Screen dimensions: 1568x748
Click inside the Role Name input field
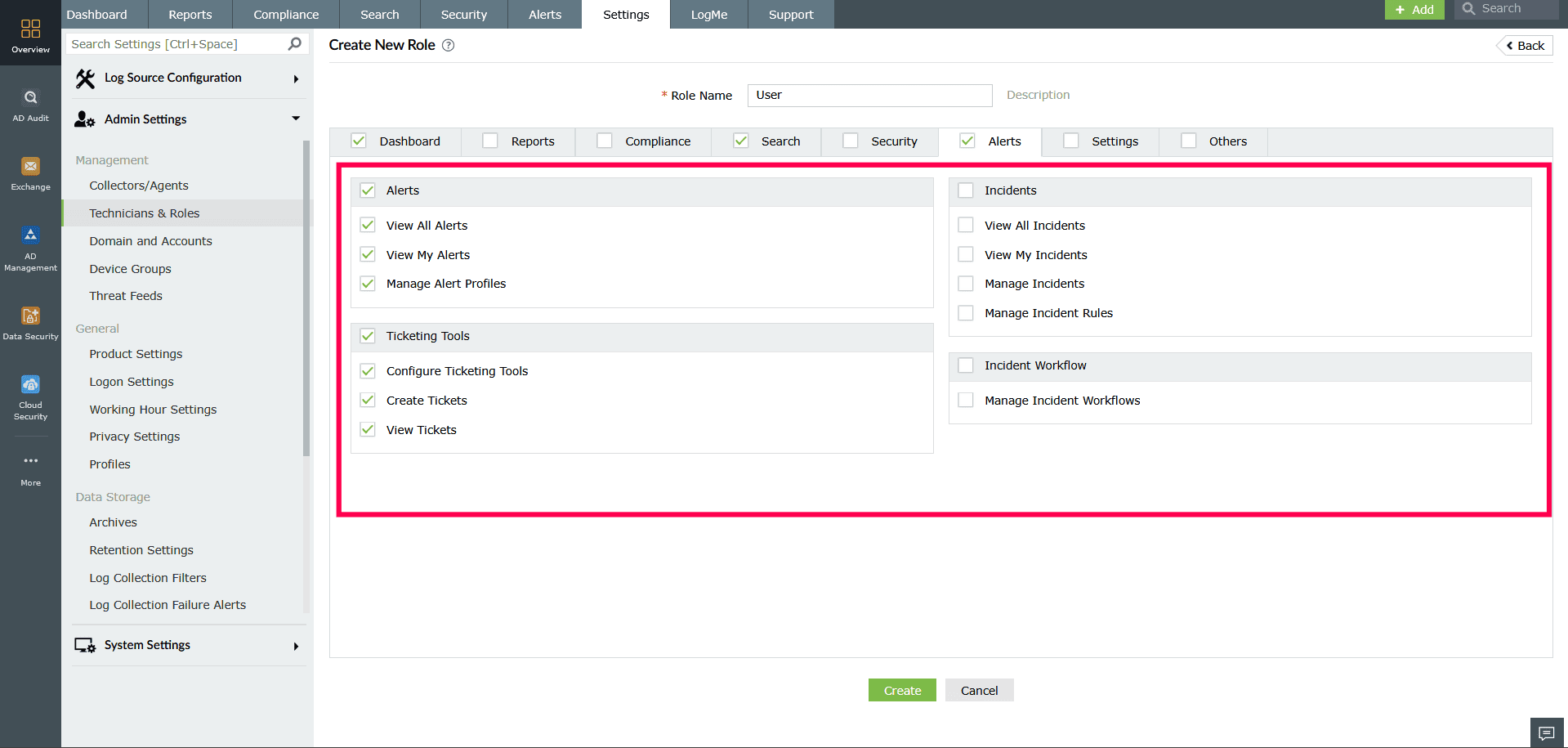click(869, 95)
